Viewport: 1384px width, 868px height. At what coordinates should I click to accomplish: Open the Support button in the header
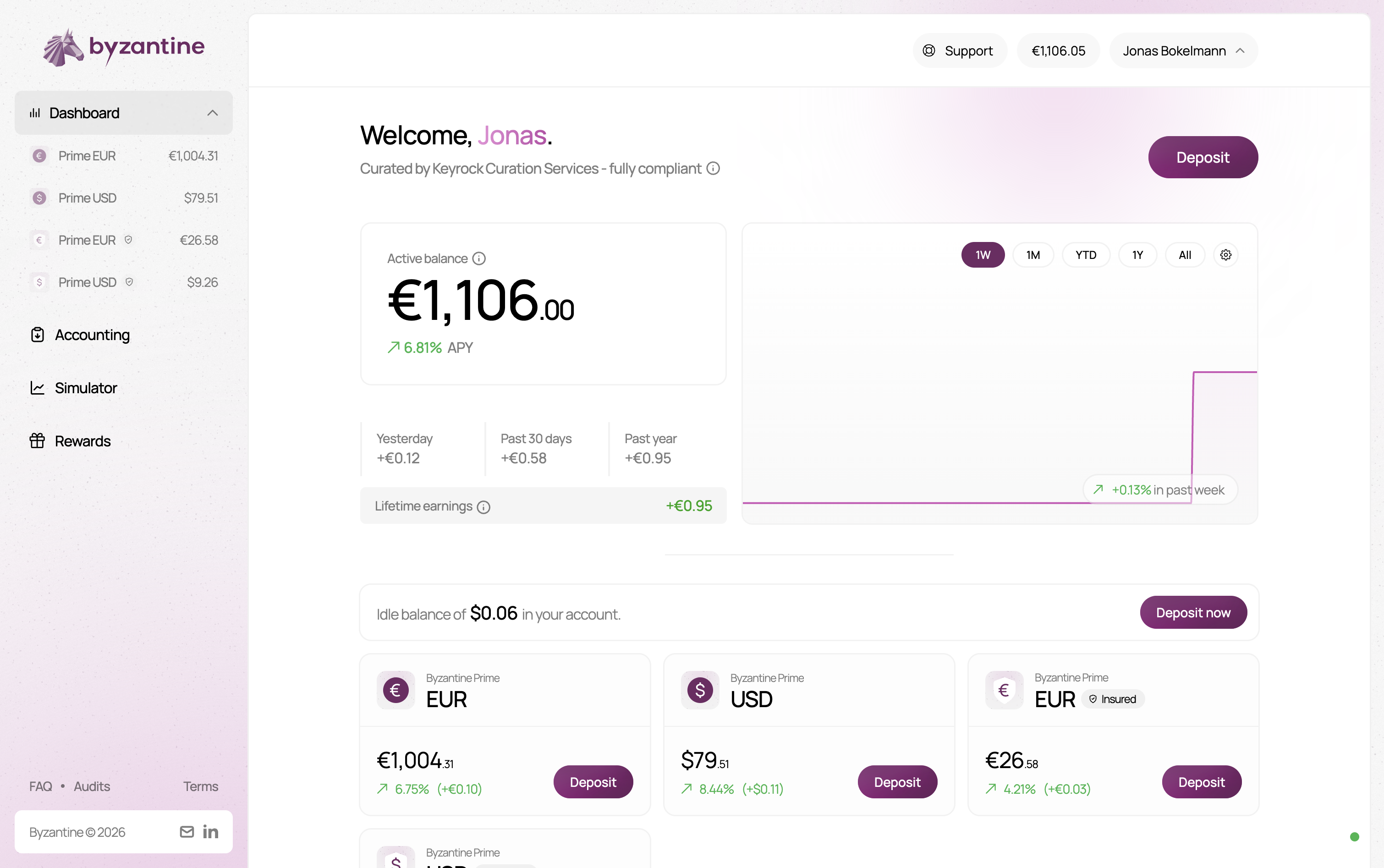[959, 51]
